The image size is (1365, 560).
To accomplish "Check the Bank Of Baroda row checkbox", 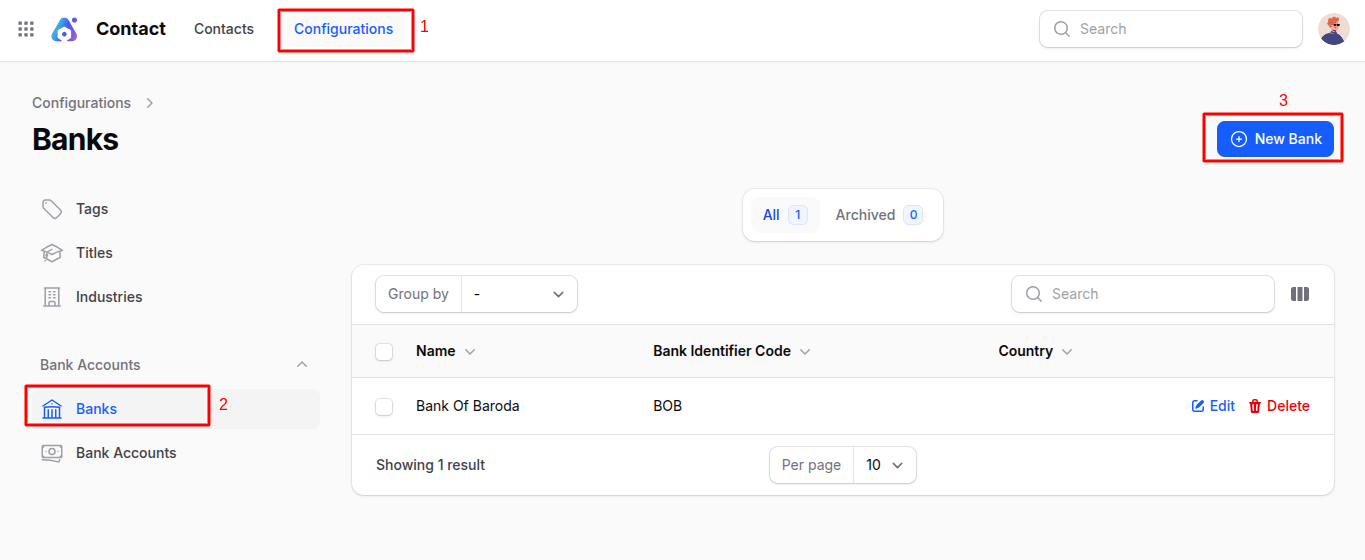I will [384, 407].
